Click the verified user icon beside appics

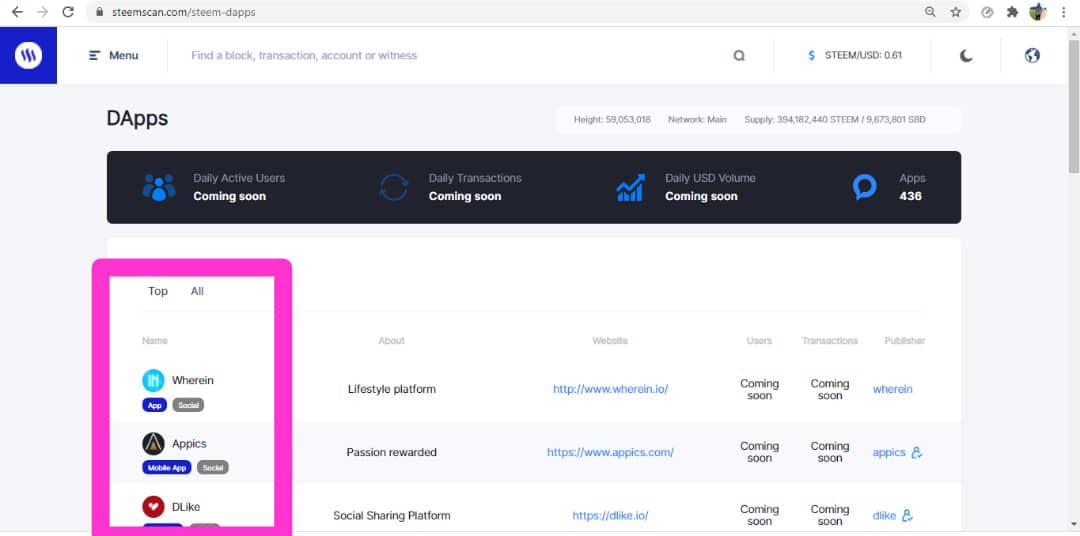tap(917, 453)
